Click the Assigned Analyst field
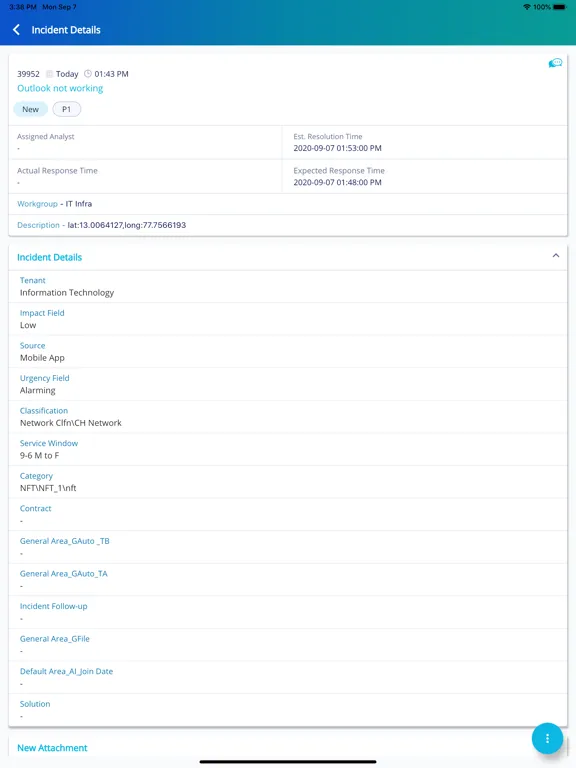The width and height of the screenshot is (576, 768). (x=145, y=143)
